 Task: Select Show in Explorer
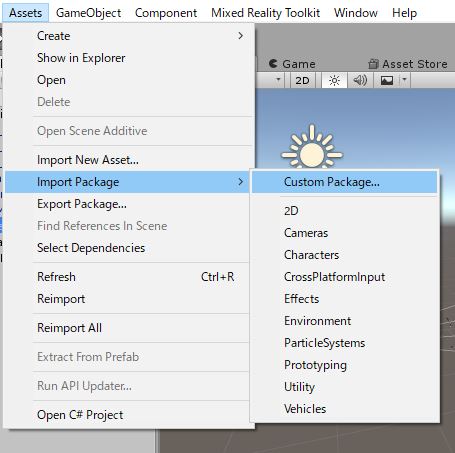(x=127, y=58)
